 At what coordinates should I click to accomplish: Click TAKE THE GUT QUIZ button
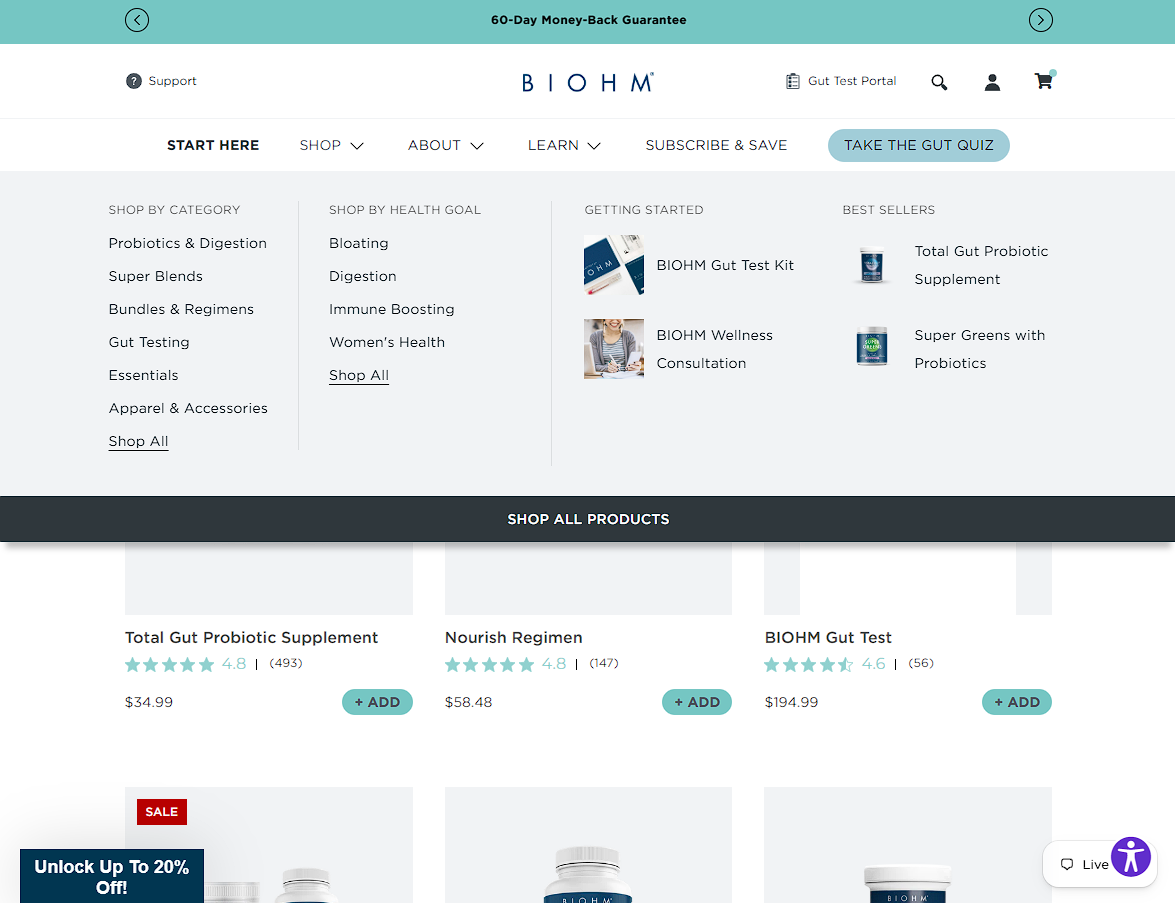pyautogui.click(x=918, y=145)
